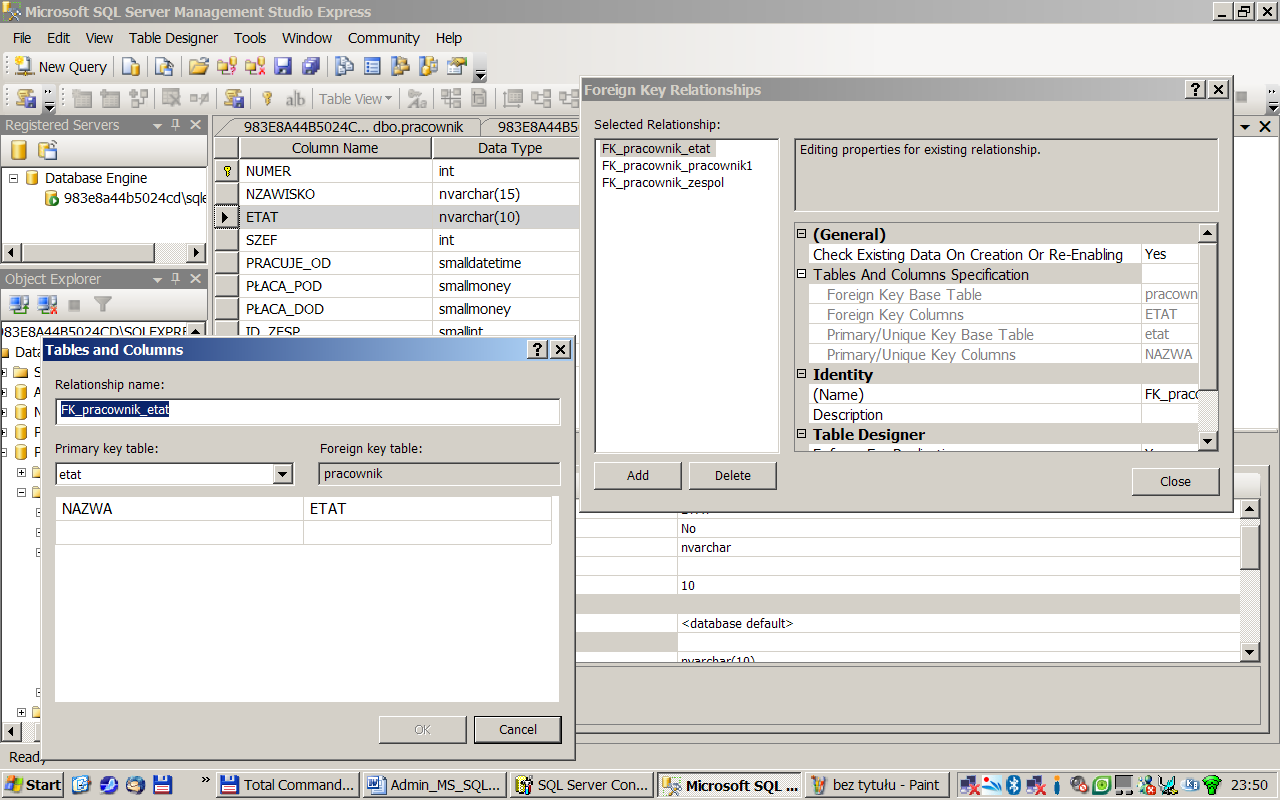1280x800 pixels.
Task: Select FK_pracownik_zespol relationship
Action: (x=663, y=183)
